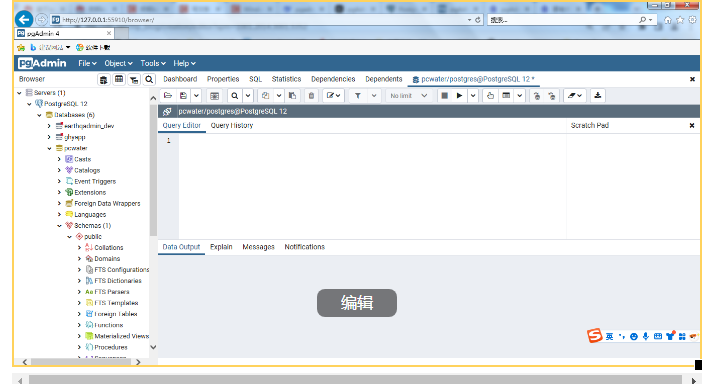Click the browser back arrow button

[x=24, y=20]
